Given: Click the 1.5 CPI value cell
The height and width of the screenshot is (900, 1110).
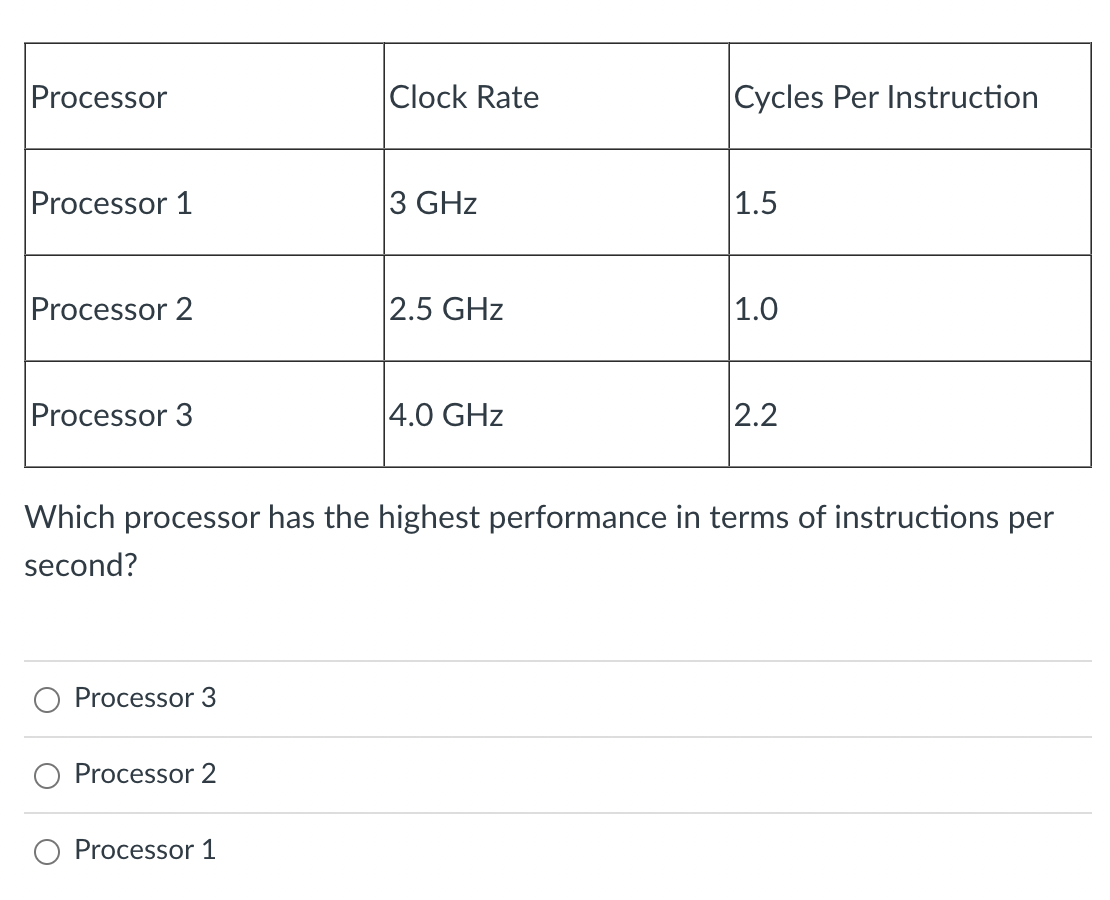Looking at the screenshot, I should tap(755, 203).
